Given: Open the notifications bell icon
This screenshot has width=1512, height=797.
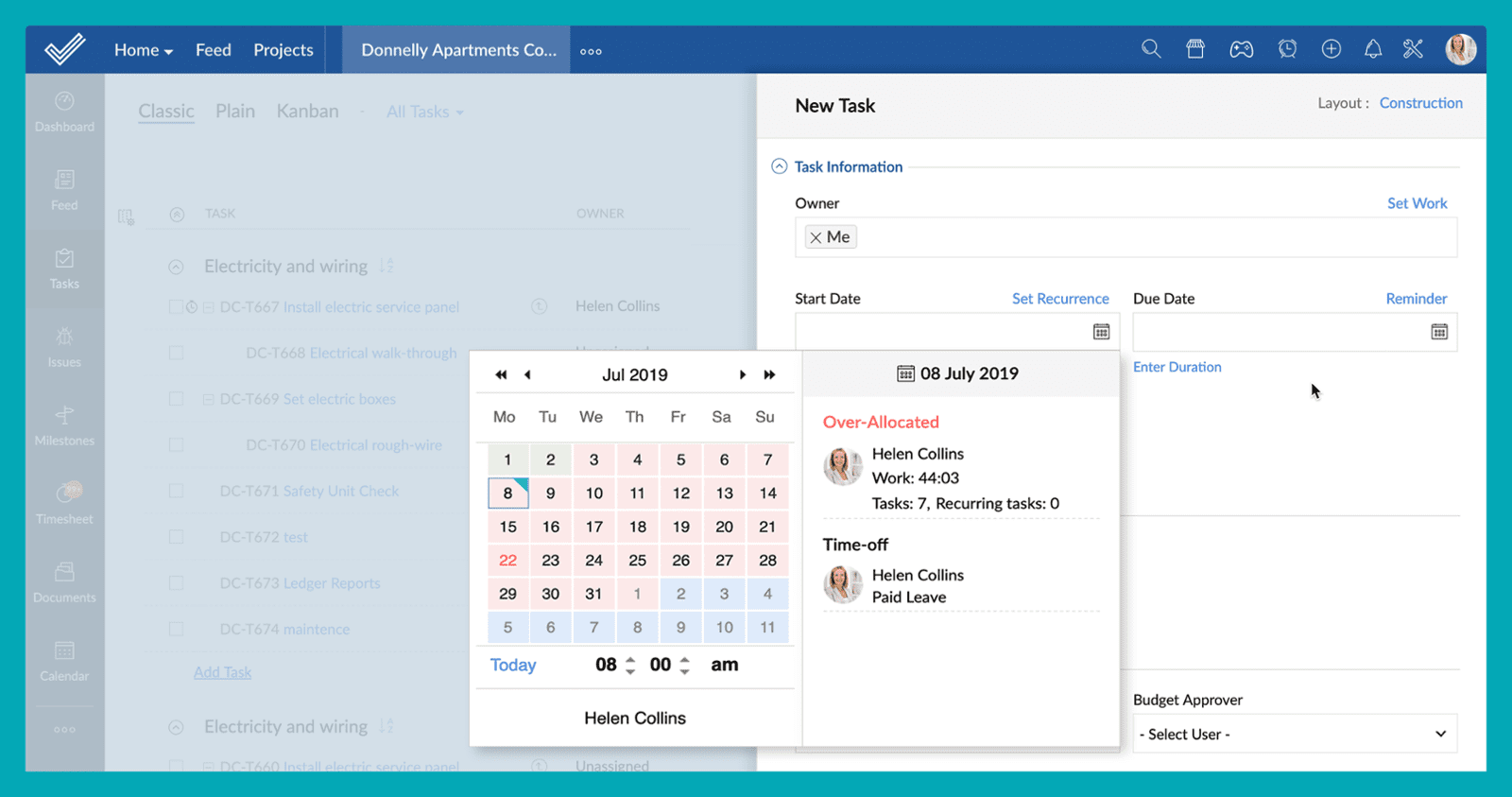Looking at the screenshot, I should click(1372, 49).
